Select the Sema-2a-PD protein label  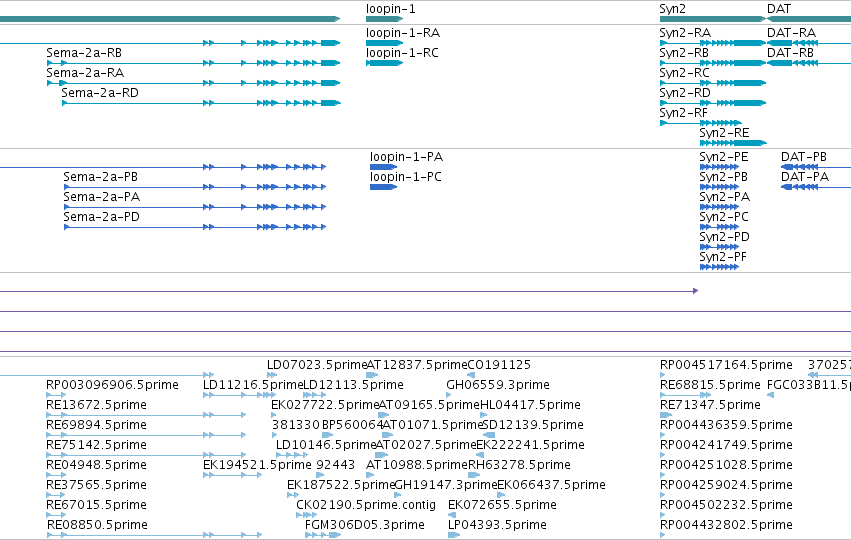101,217
